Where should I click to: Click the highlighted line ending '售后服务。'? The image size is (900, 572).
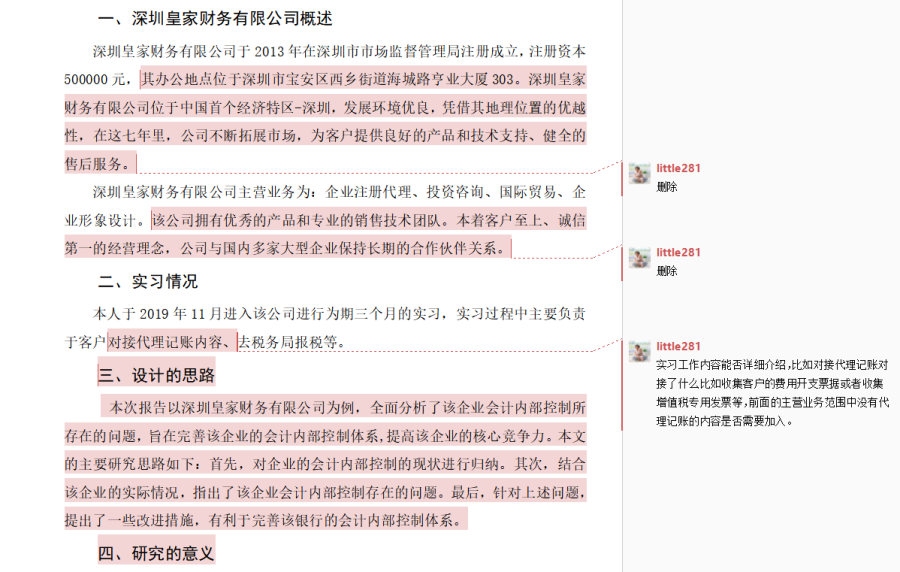pyautogui.click(x=100, y=164)
